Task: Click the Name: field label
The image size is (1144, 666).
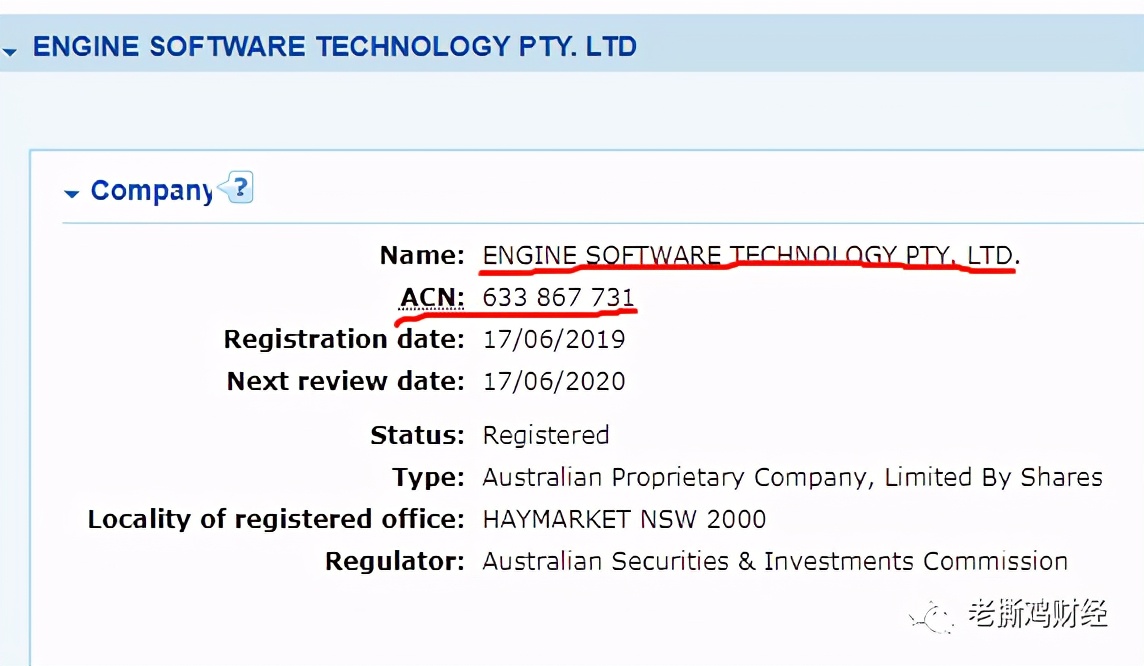Action: (422, 255)
